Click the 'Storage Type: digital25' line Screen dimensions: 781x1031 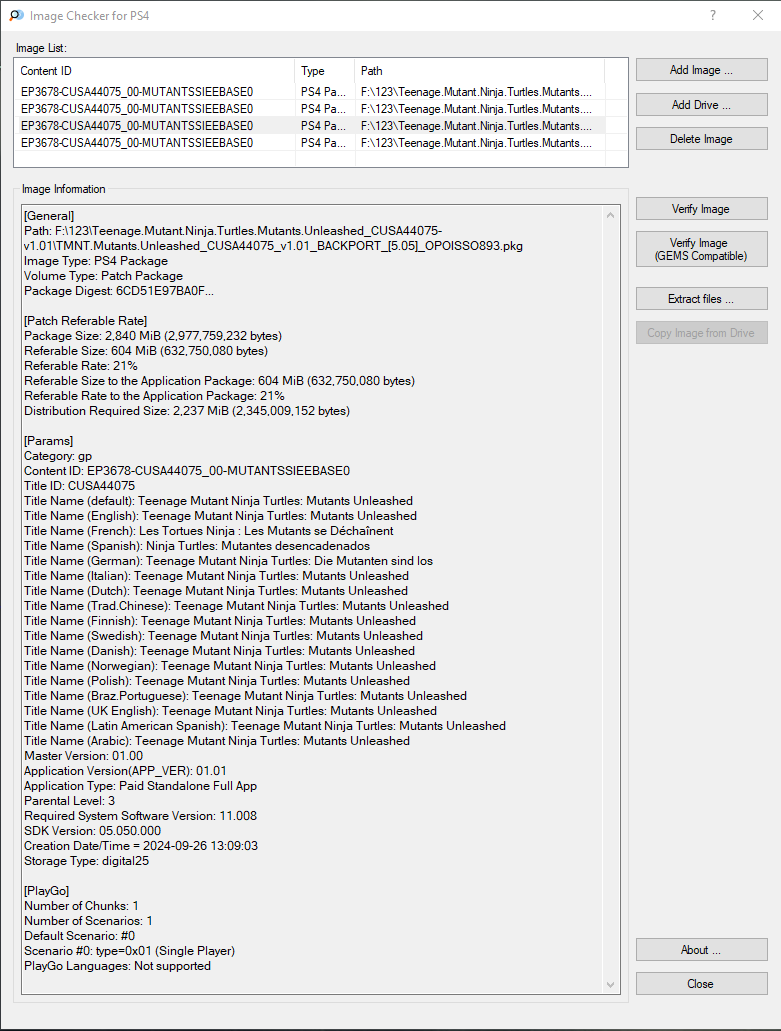pyautogui.click(x=87, y=861)
